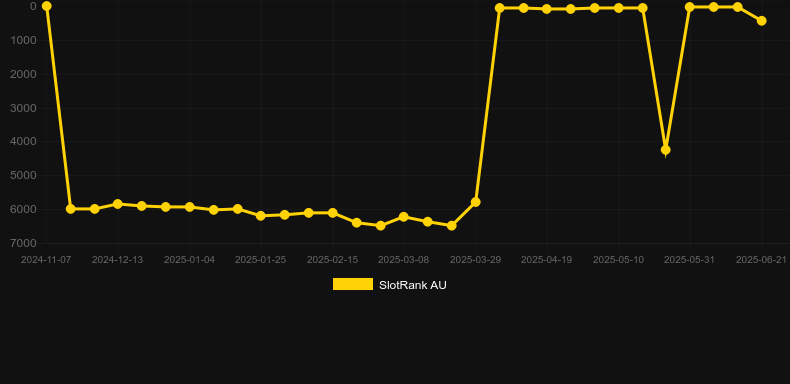Click the data point above 2025-01-25 label
The image size is (790, 384).
[x=261, y=216]
